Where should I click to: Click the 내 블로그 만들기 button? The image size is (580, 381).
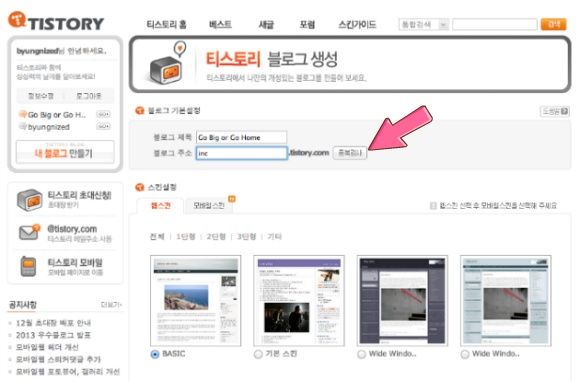point(65,151)
